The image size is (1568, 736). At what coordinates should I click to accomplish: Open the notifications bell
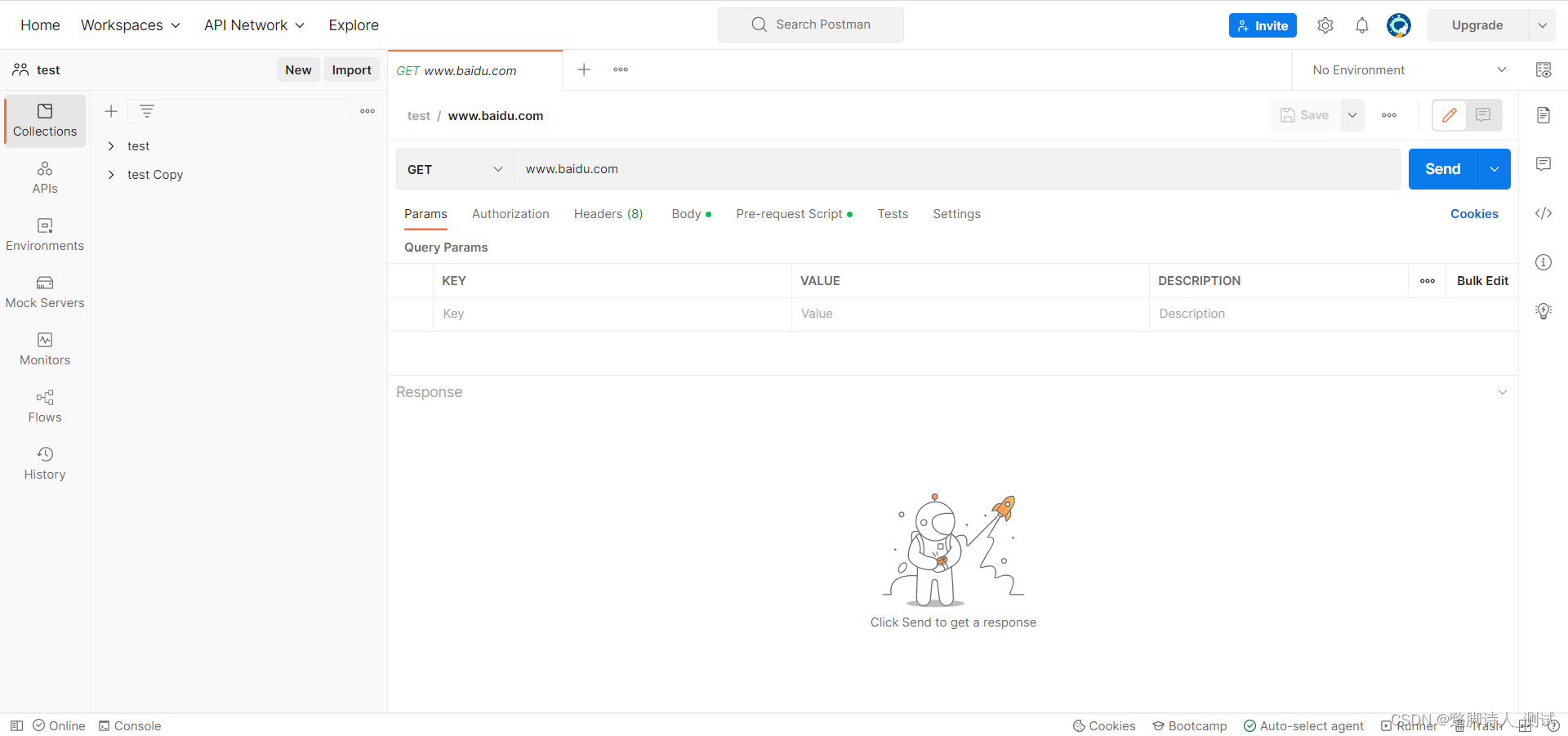(1362, 25)
